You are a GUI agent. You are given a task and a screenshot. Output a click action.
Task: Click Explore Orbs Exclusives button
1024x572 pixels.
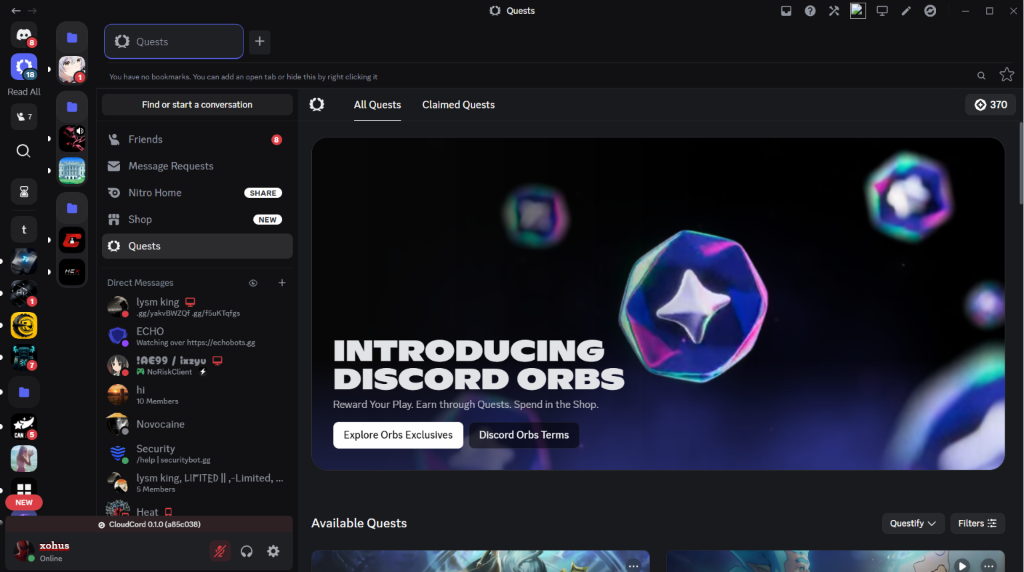[398, 435]
